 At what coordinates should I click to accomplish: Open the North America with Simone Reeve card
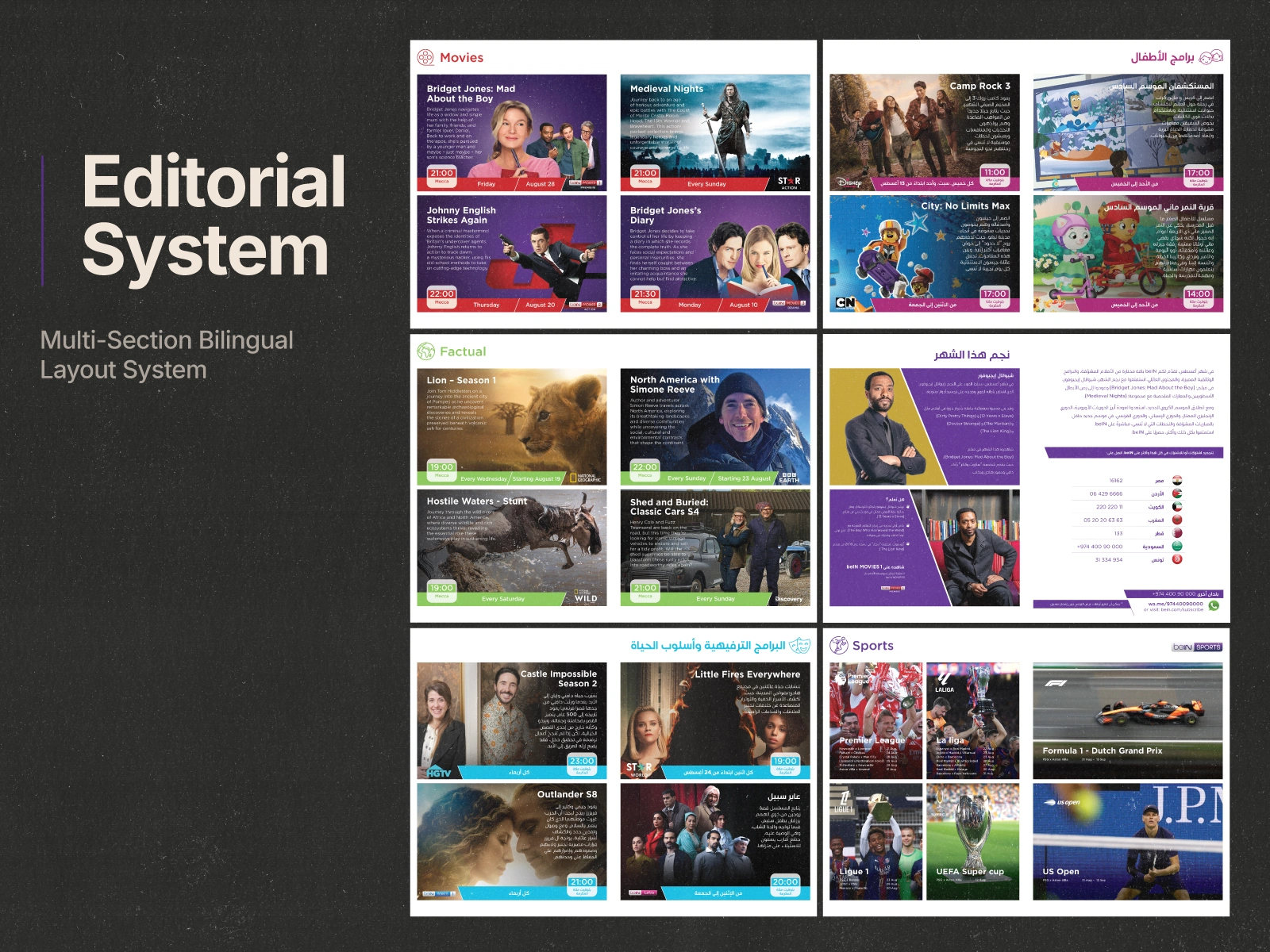pyautogui.click(x=715, y=427)
